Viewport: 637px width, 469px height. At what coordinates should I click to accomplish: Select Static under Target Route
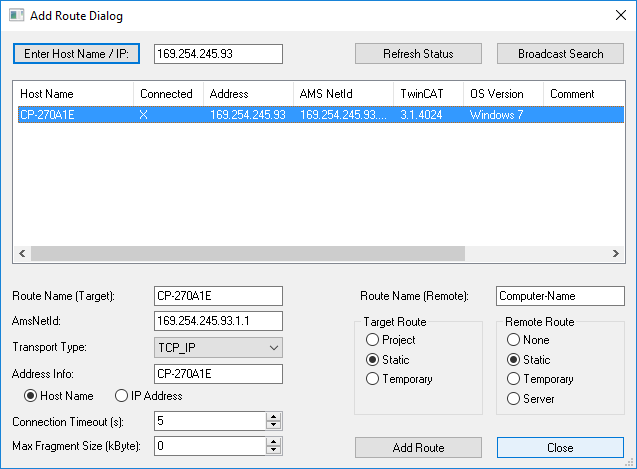pyautogui.click(x=388, y=360)
